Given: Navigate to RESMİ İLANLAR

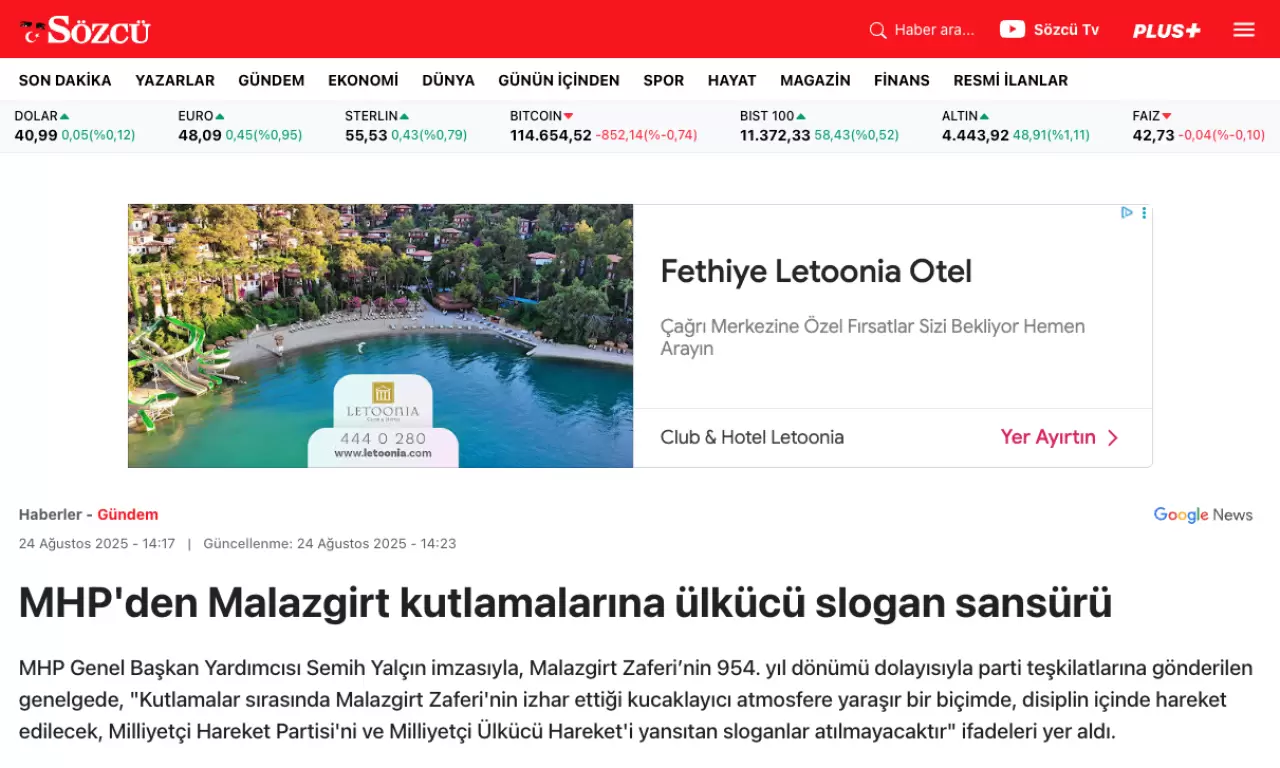Looking at the screenshot, I should click(1010, 80).
